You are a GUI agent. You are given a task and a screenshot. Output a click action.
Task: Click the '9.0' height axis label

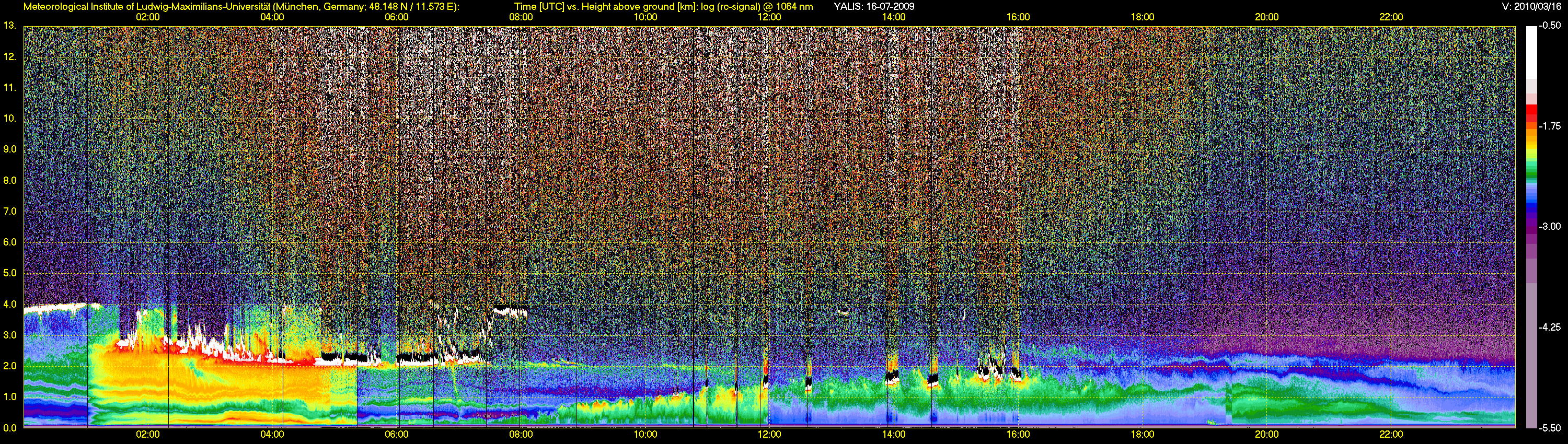click(10, 149)
